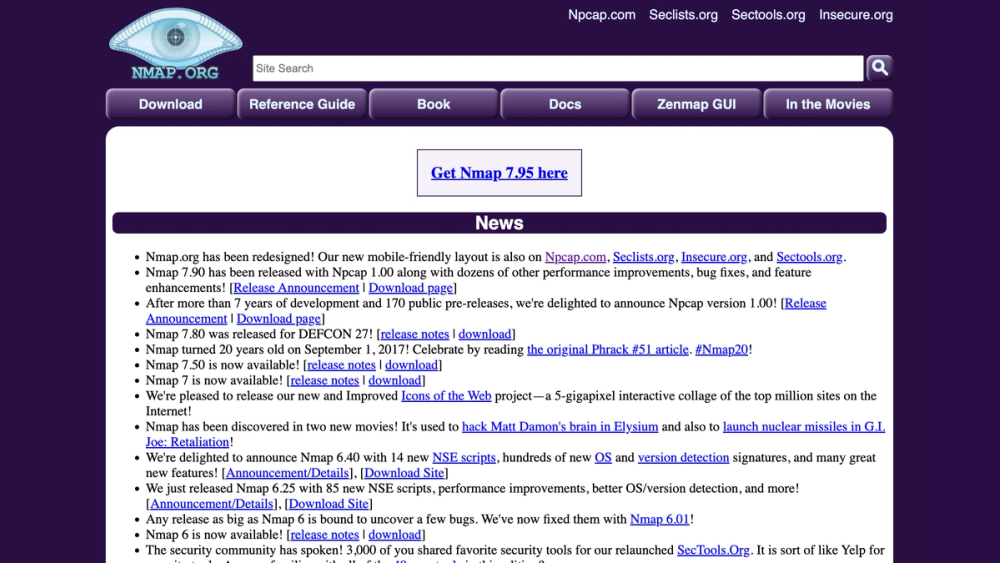Open Nmap 7.50 download link
The width and height of the screenshot is (1000, 563).
click(x=411, y=365)
